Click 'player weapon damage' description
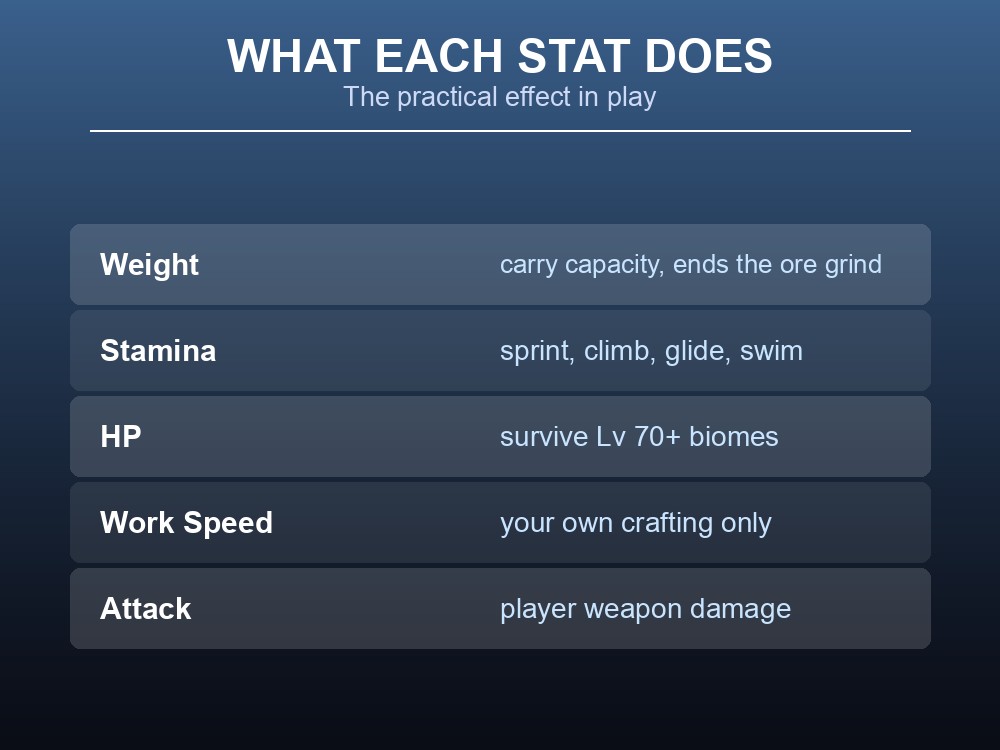Screen dimensions: 1000x750 pyautogui.click(x=645, y=608)
